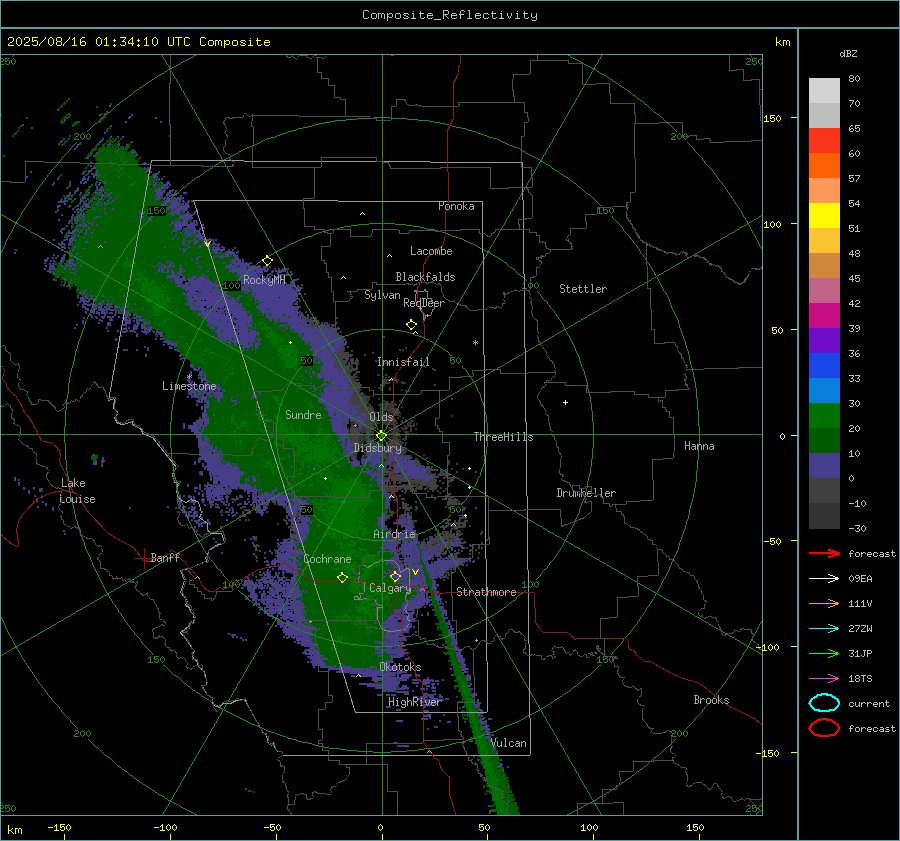This screenshot has width=900, height=841.
Task: Click the yellow diamond marker above Calgary
Action: (395, 576)
